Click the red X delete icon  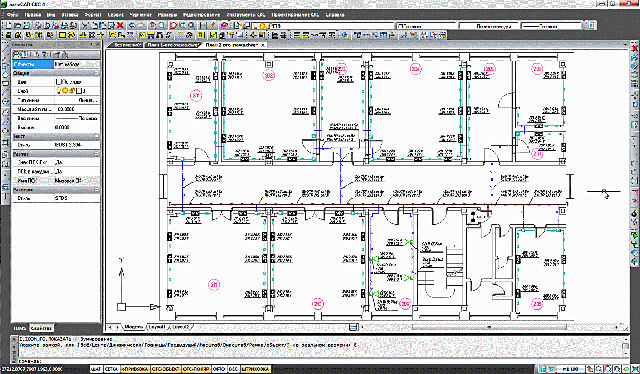tap(120, 25)
